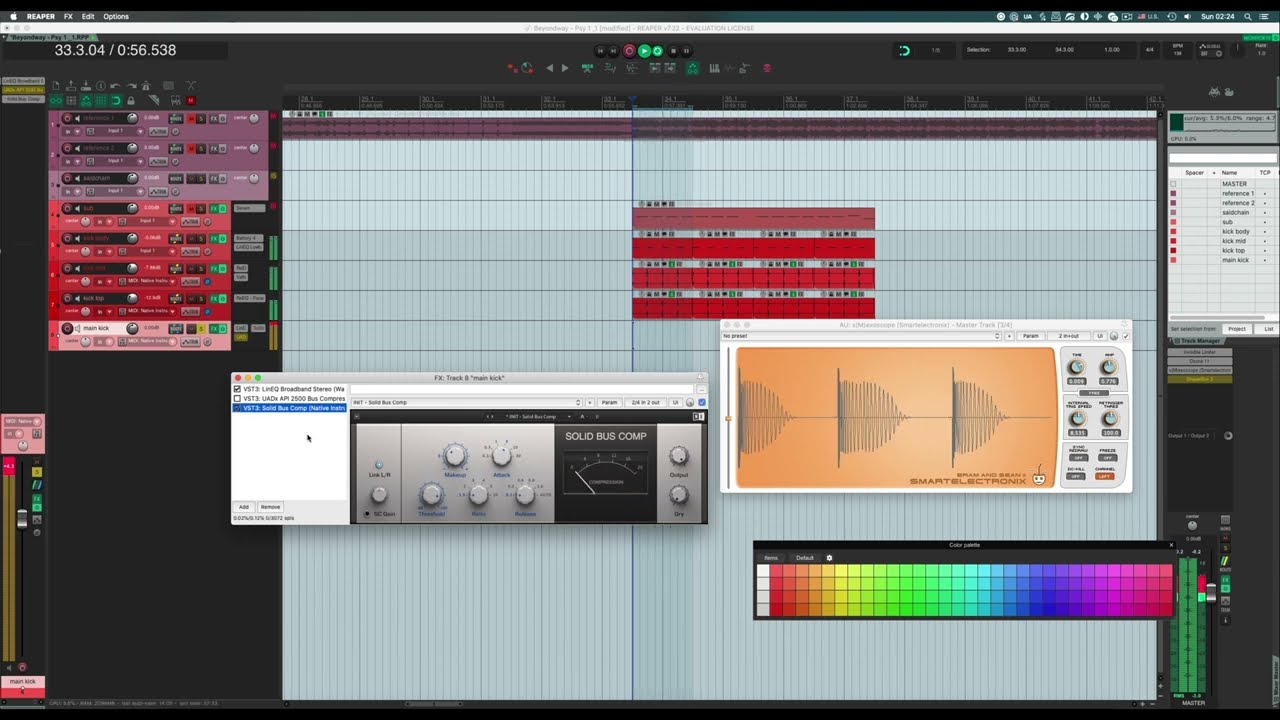Viewport: 1280px width, 720px height.
Task: Toggle the metronome icon in toolbar
Action: click(146, 86)
